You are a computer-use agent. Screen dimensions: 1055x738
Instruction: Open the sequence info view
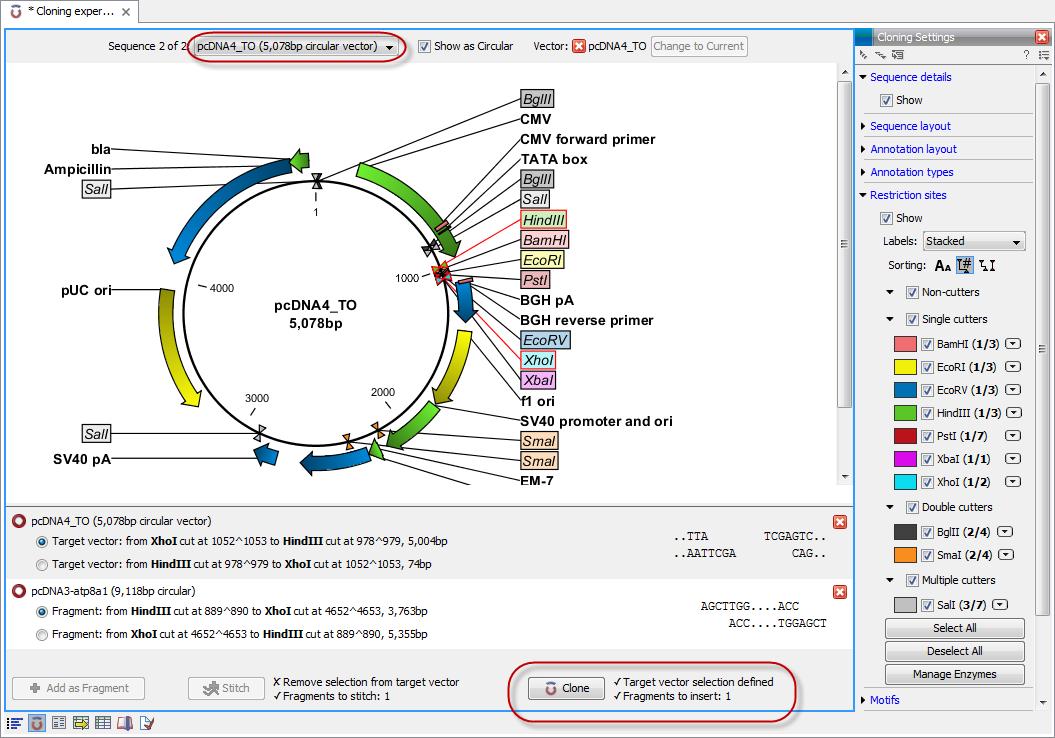58,722
